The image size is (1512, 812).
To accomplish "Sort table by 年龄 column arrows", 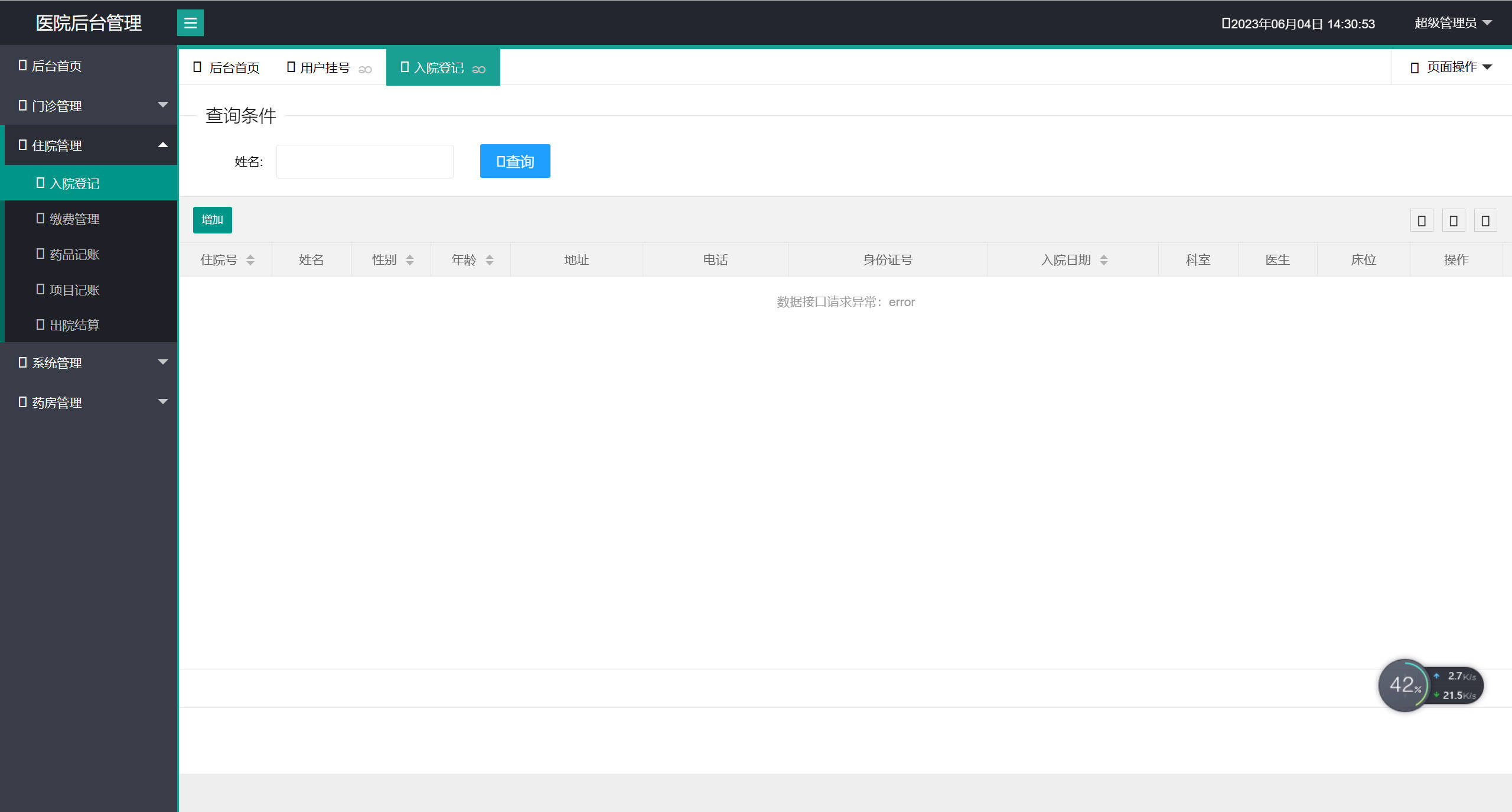I will [490, 260].
